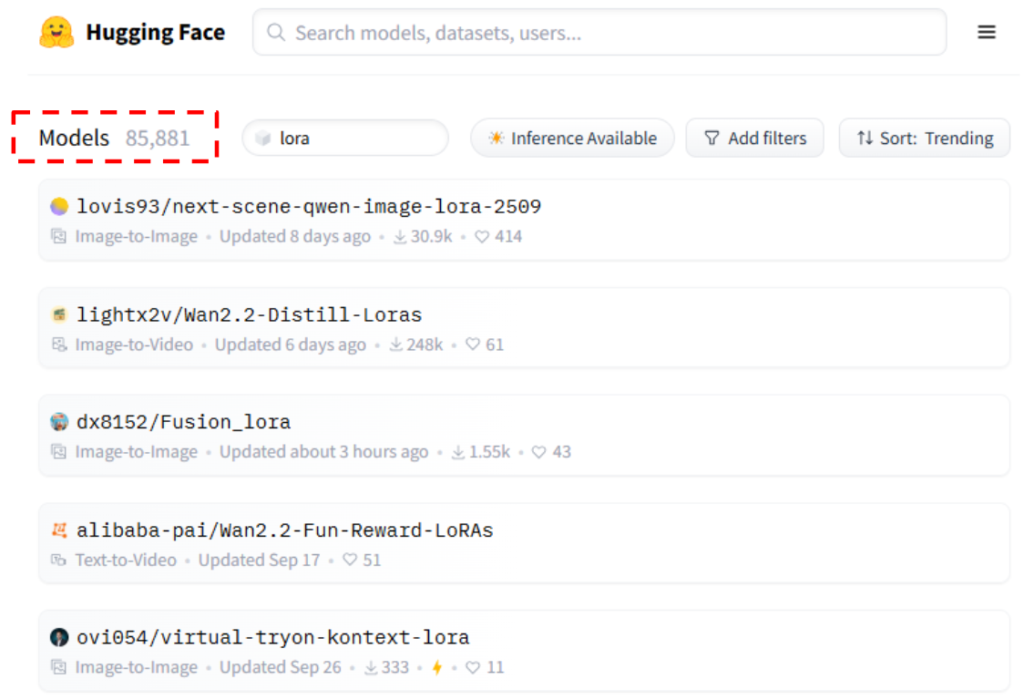
Task: Select the Hugging Face home text
Action: pos(155,33)
